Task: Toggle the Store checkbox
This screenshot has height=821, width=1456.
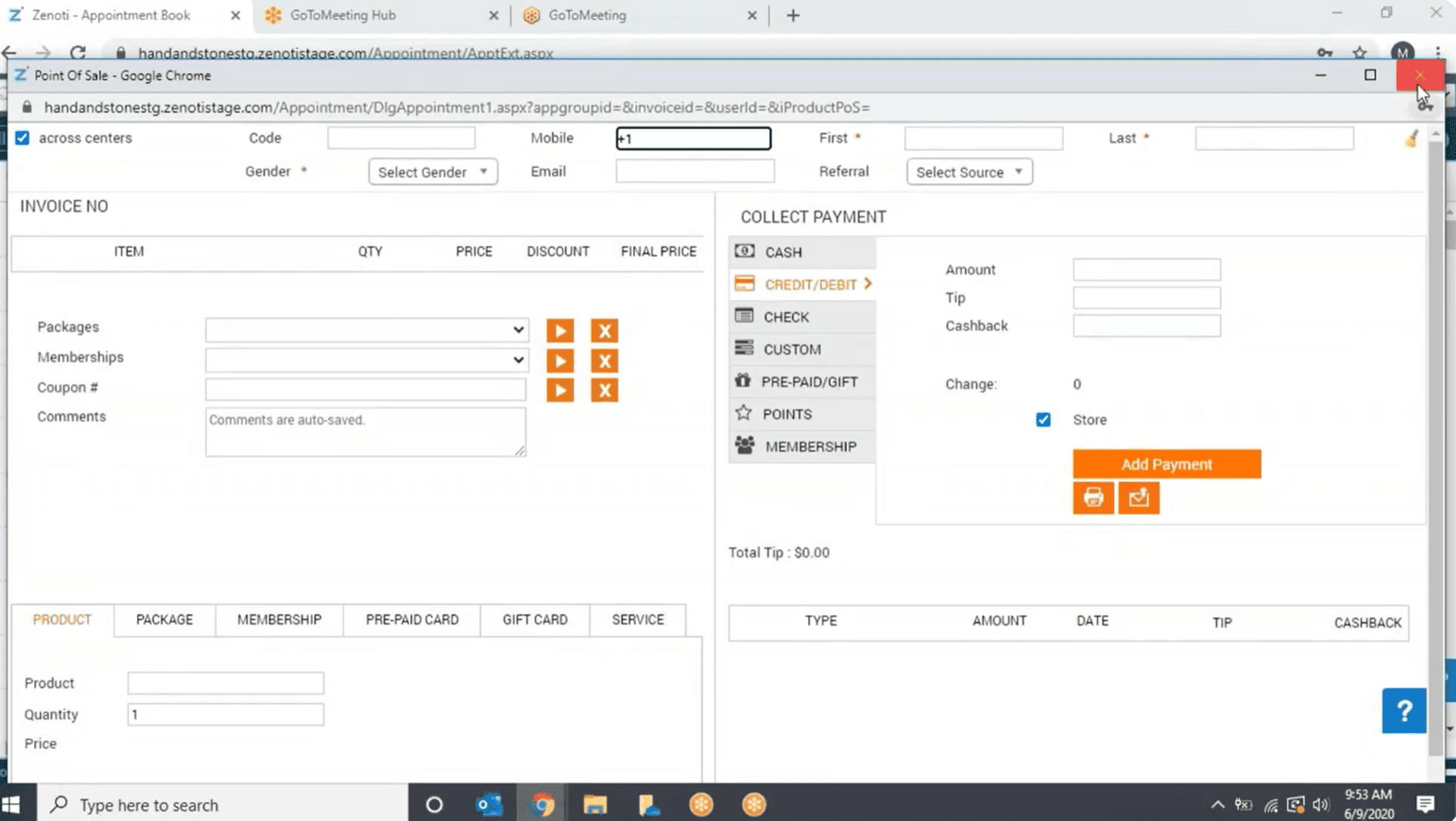Action: click(x=1042, y=420)
